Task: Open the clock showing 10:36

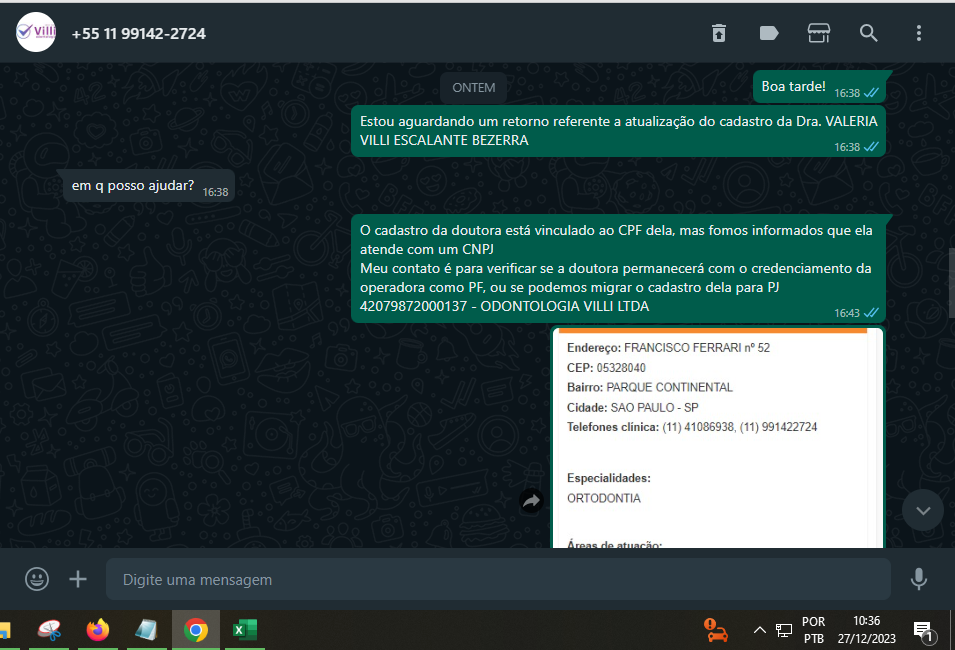Action: [x=866, y=630]
